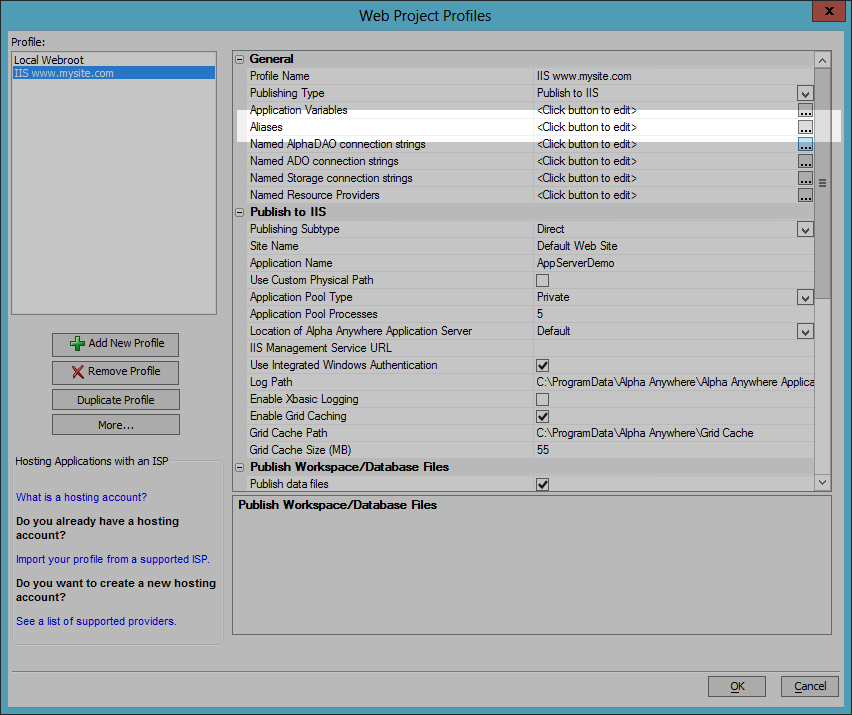Click Application Pool Processes value 5
Image resolution: width=852 pixels, height=715 pixels.
pos(540,314)
